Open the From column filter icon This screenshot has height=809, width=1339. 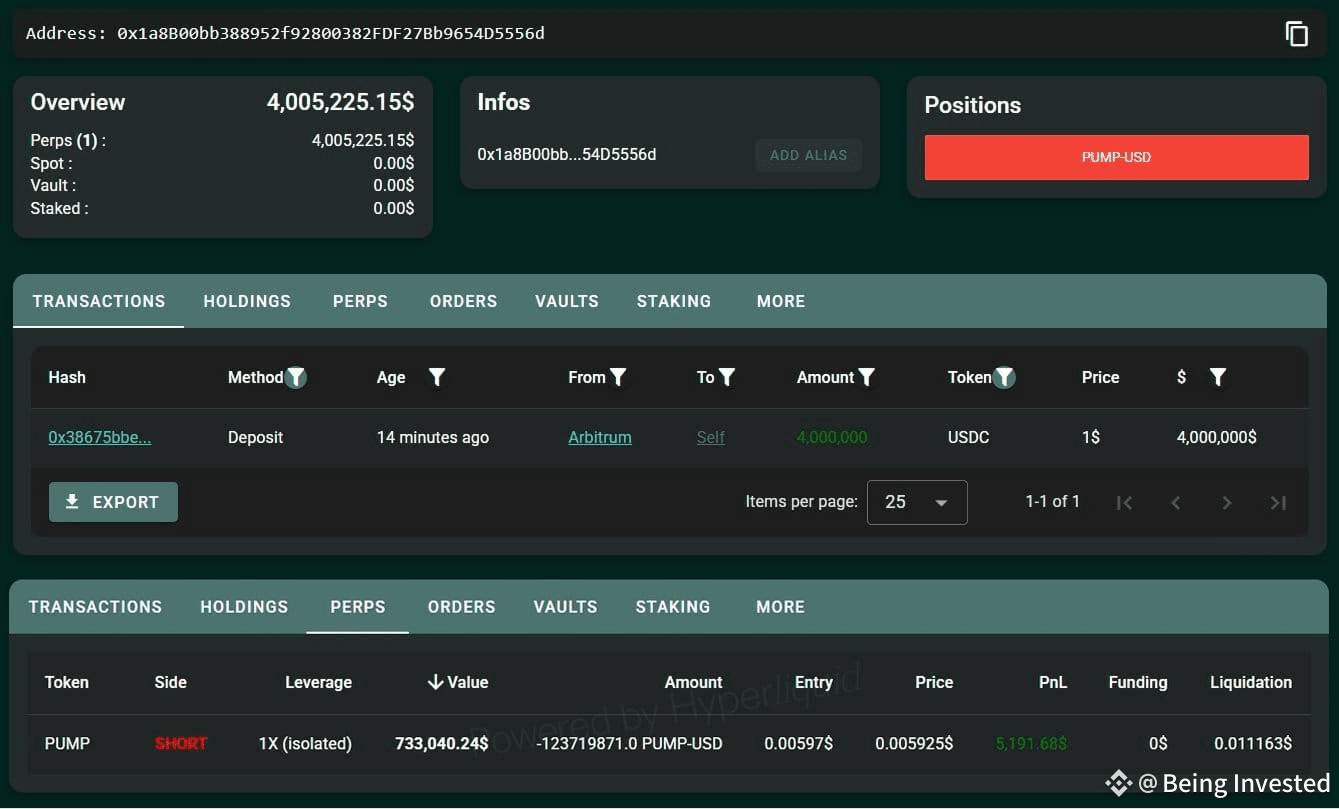click(x=618, y=377)
